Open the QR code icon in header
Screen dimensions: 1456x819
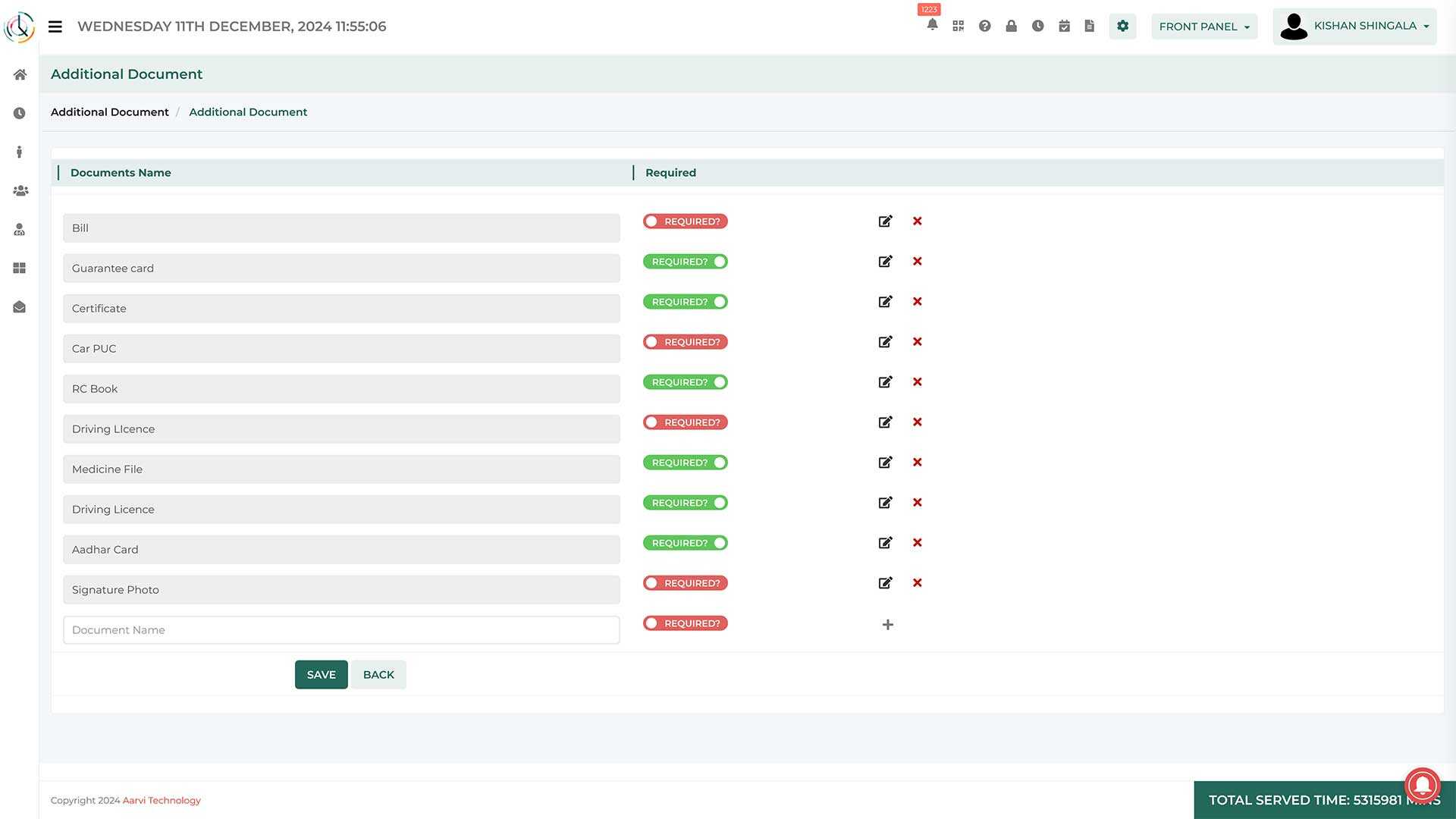point(959,26)
